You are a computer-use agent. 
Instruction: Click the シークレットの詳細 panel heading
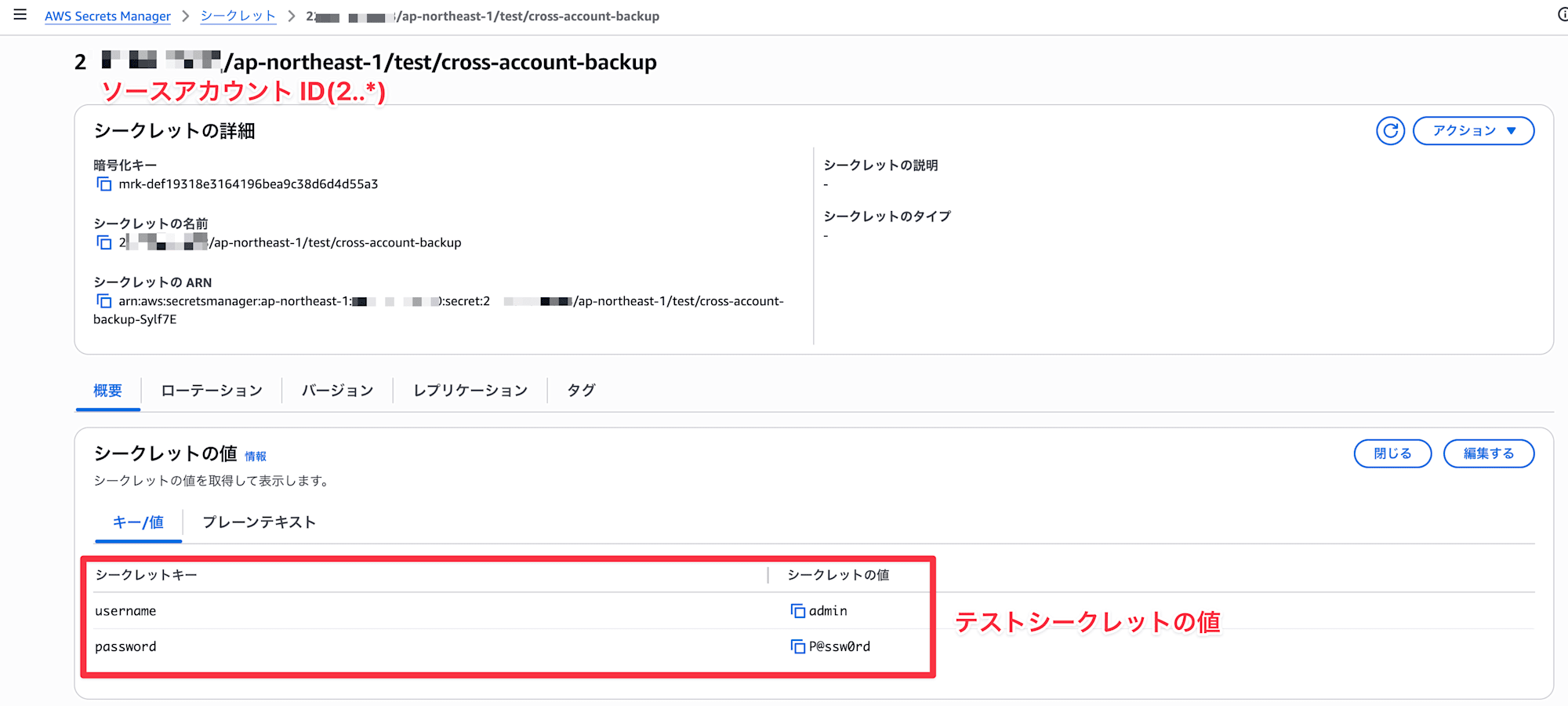(x=175, y=131)
